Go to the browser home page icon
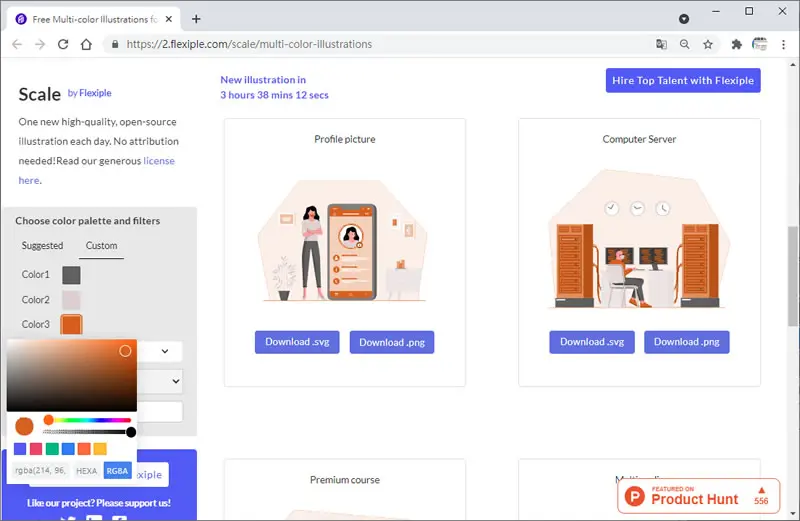The width and height of the screenshot is (800, 521). tap(86, 44)
